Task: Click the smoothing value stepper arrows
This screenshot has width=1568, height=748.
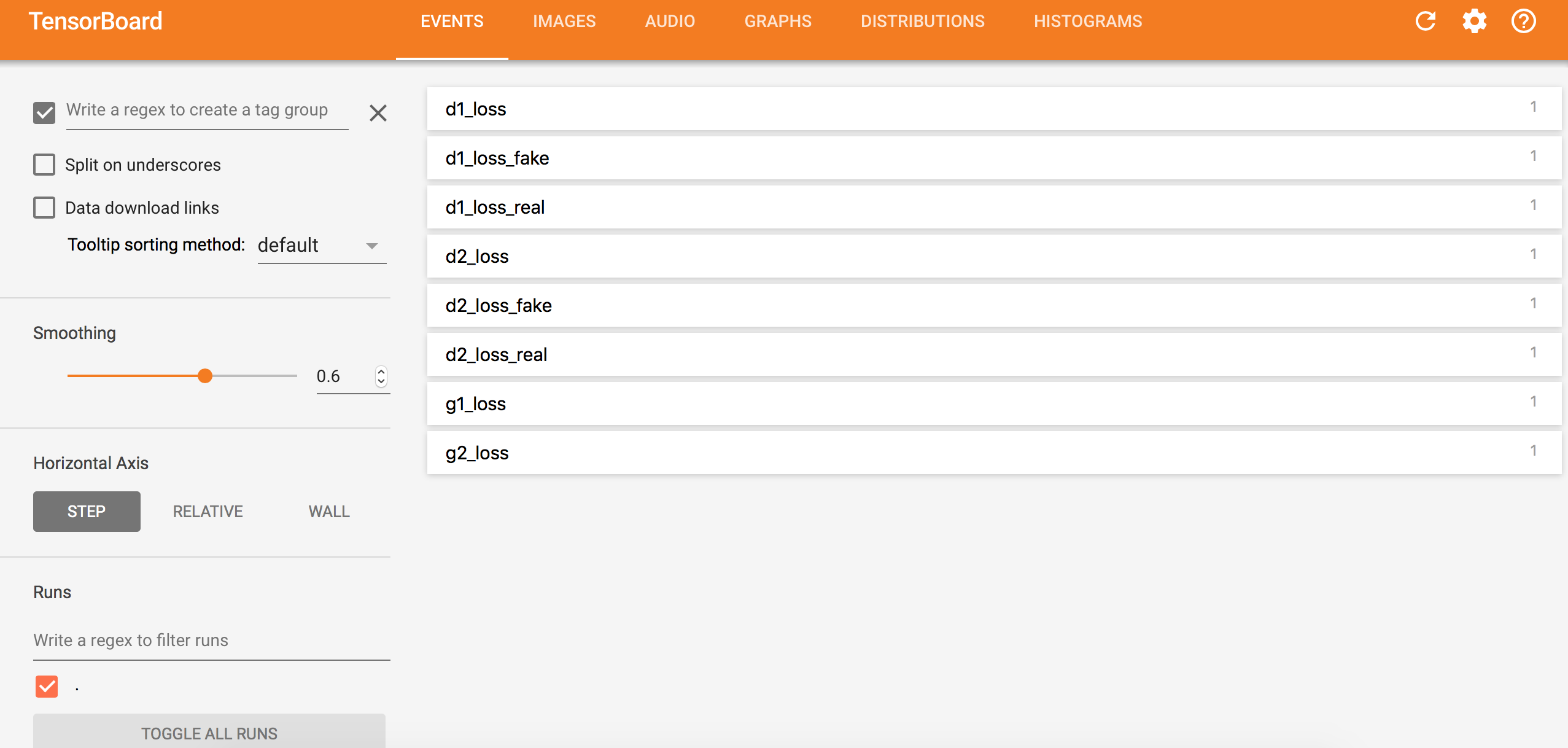Action: click(381, 376)
